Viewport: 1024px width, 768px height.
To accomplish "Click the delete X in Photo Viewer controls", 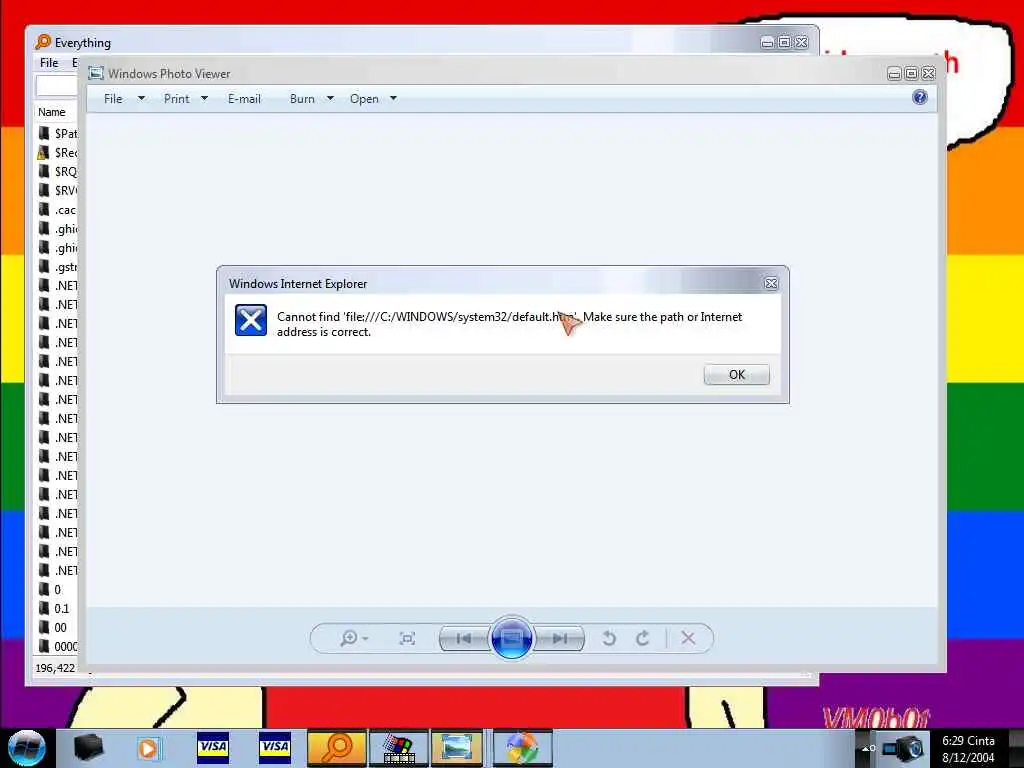I will 688,638.
